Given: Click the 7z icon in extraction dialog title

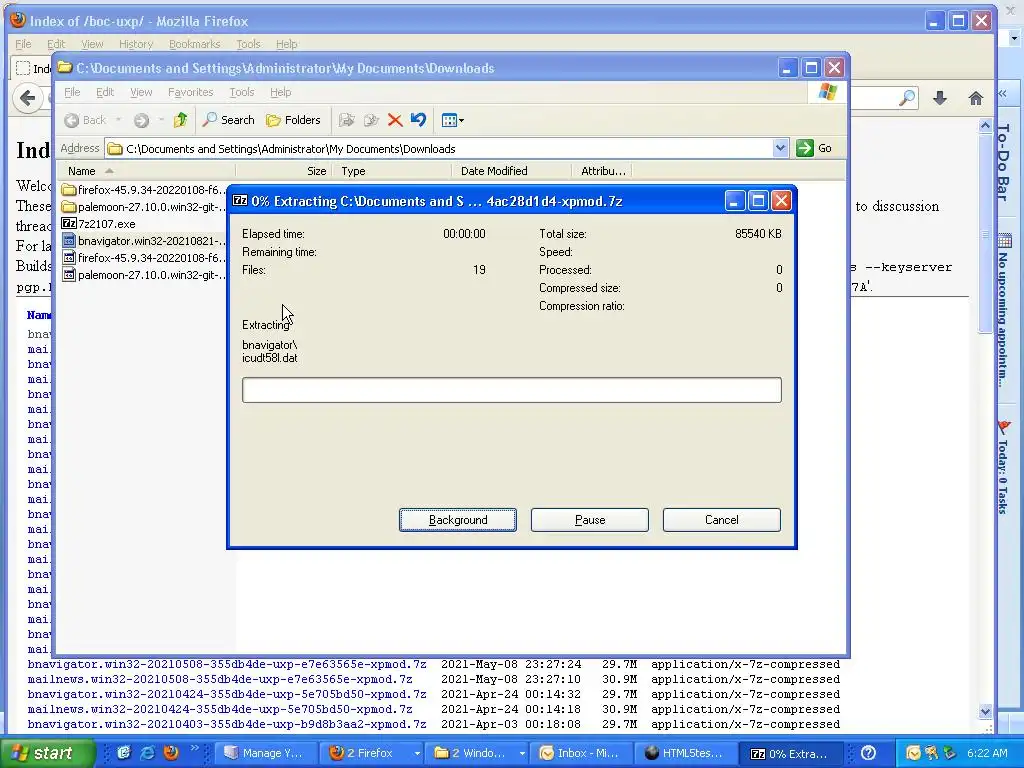Looking at the screenshot, I should point(240,200).
